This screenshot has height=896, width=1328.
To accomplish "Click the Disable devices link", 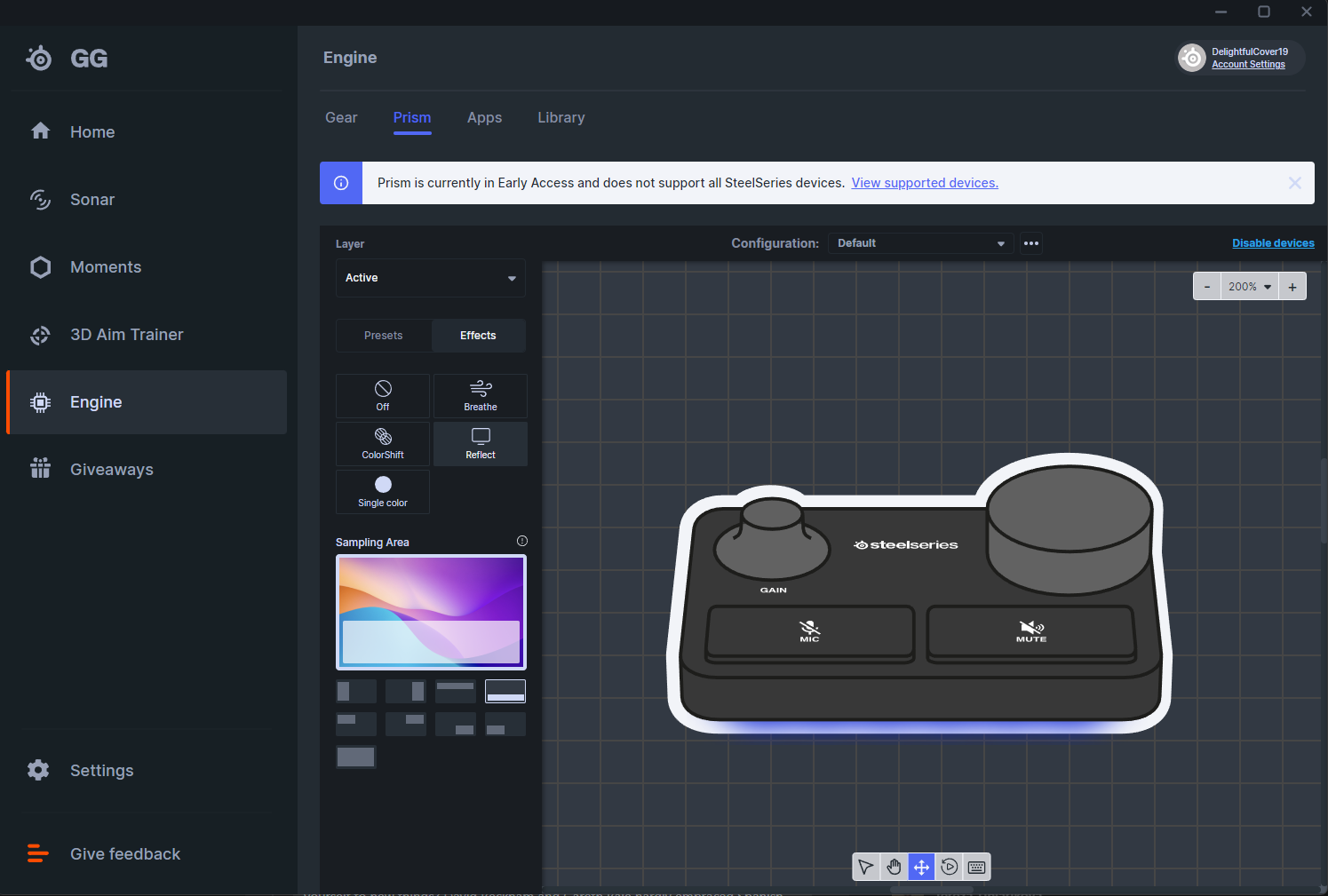I will tap(1273, 243).
